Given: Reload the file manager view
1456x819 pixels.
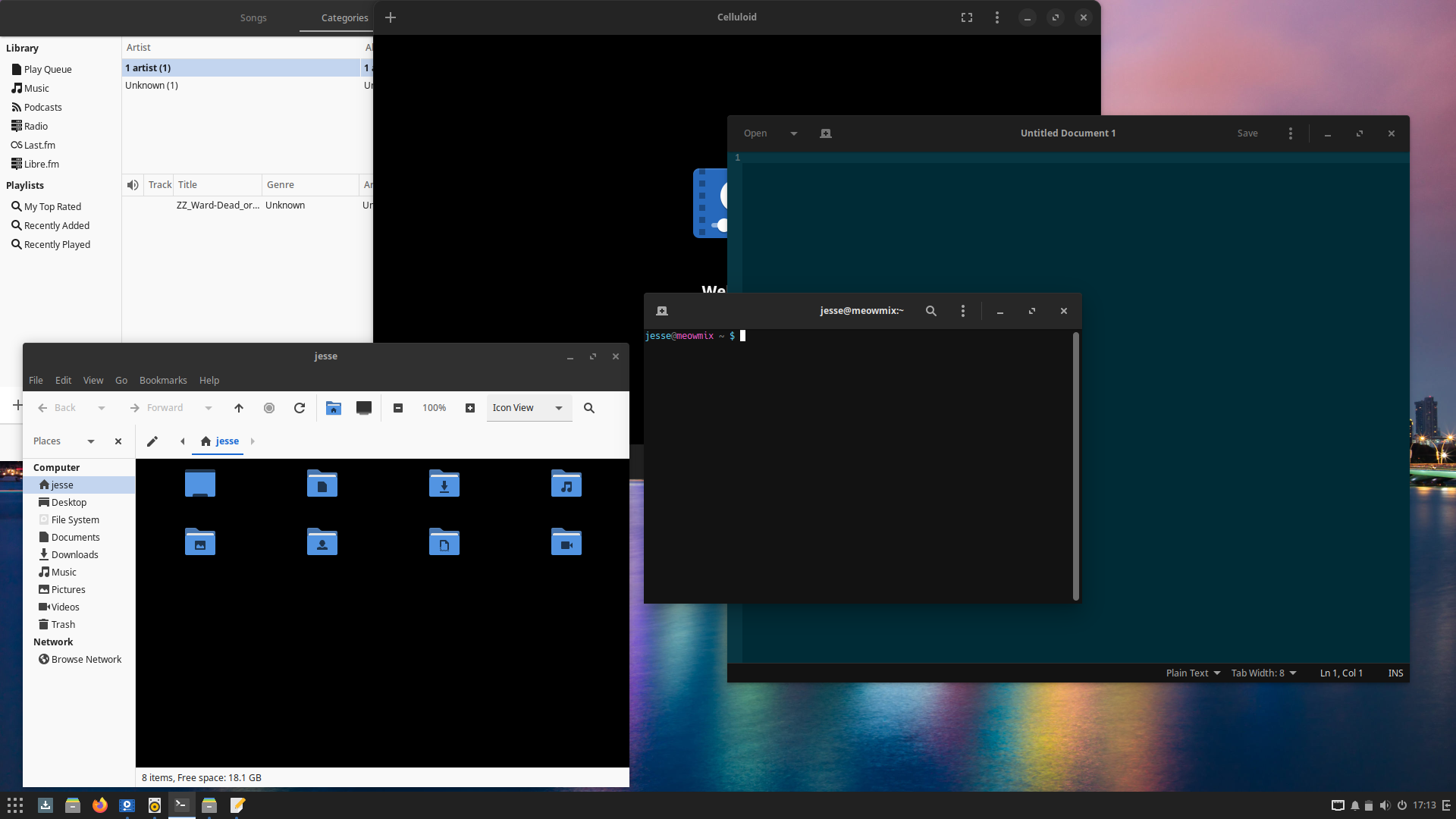Looking at the screenshot, I should point(300,408).
